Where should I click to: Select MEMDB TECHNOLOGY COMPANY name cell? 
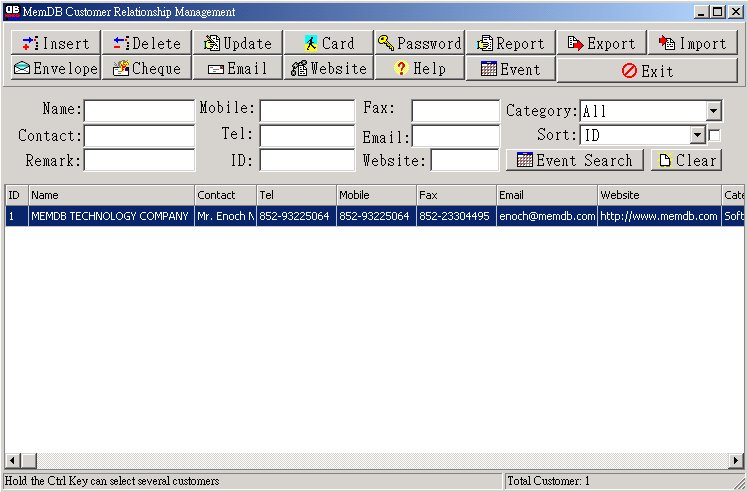111,216
